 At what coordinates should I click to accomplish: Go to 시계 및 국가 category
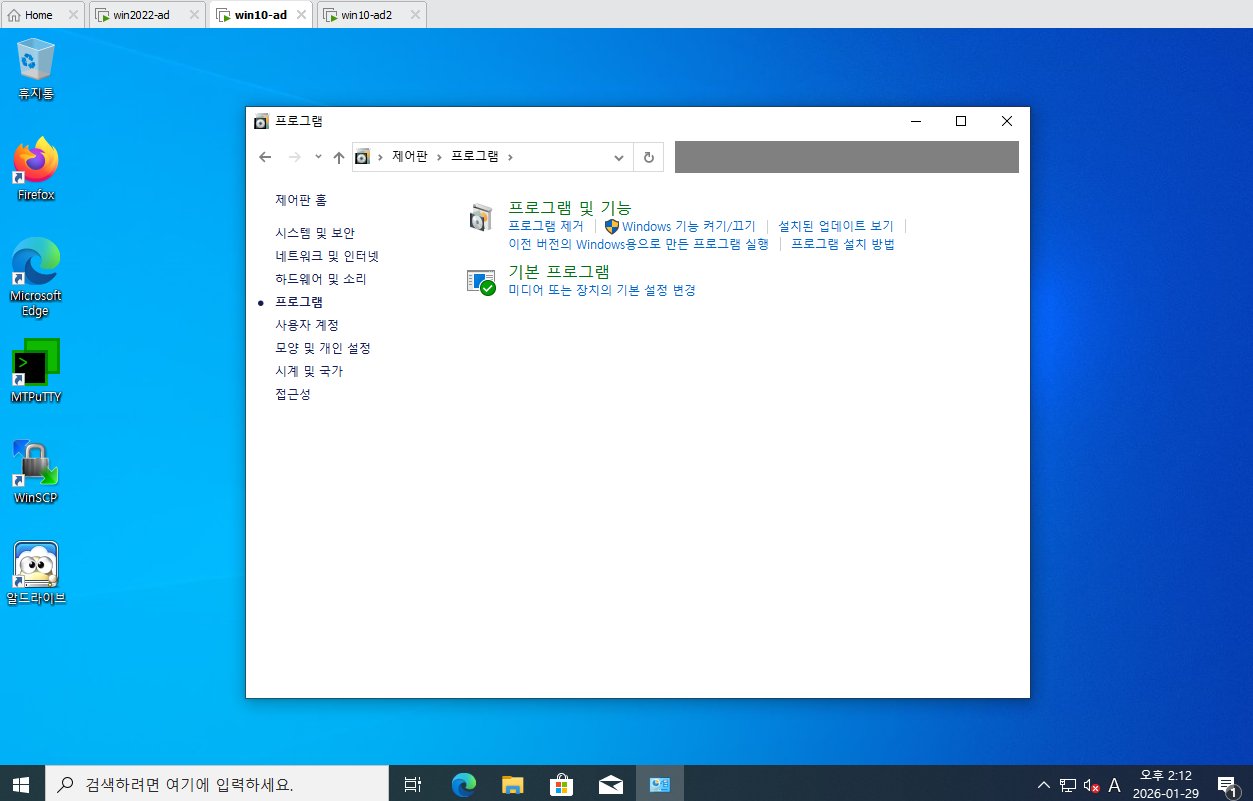309,371
